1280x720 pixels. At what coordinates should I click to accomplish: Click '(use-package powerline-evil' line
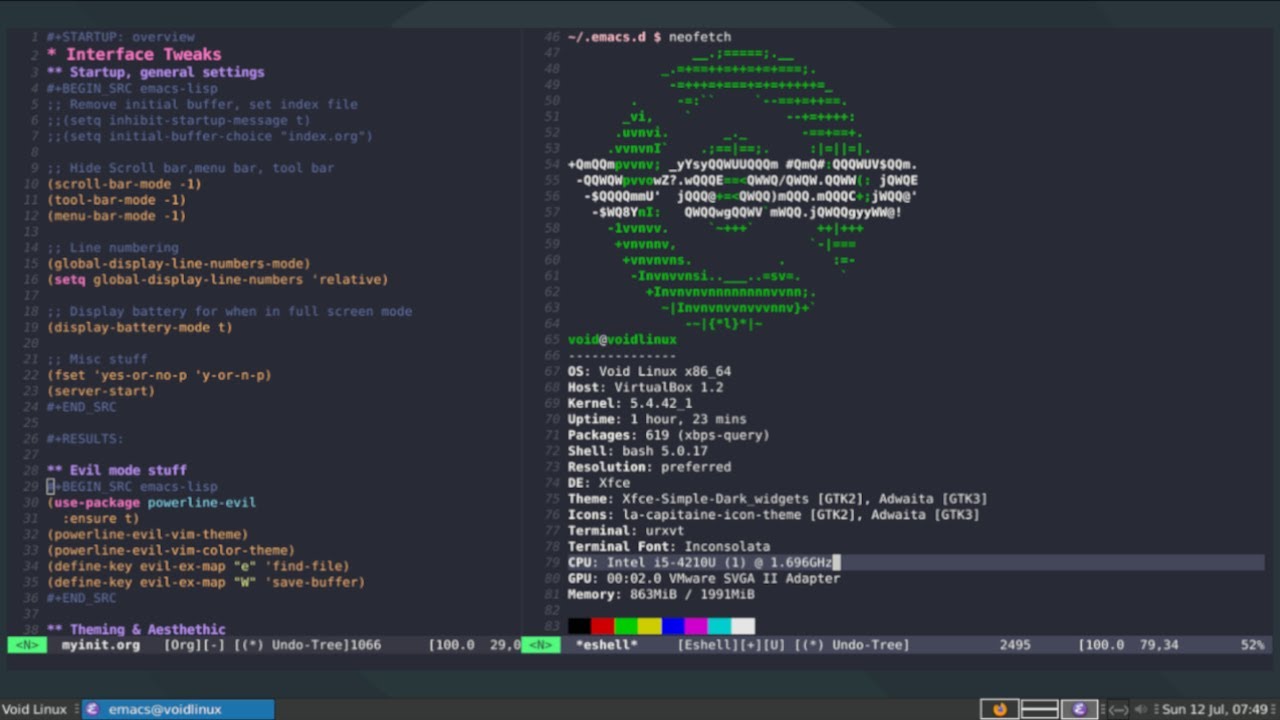151,502
